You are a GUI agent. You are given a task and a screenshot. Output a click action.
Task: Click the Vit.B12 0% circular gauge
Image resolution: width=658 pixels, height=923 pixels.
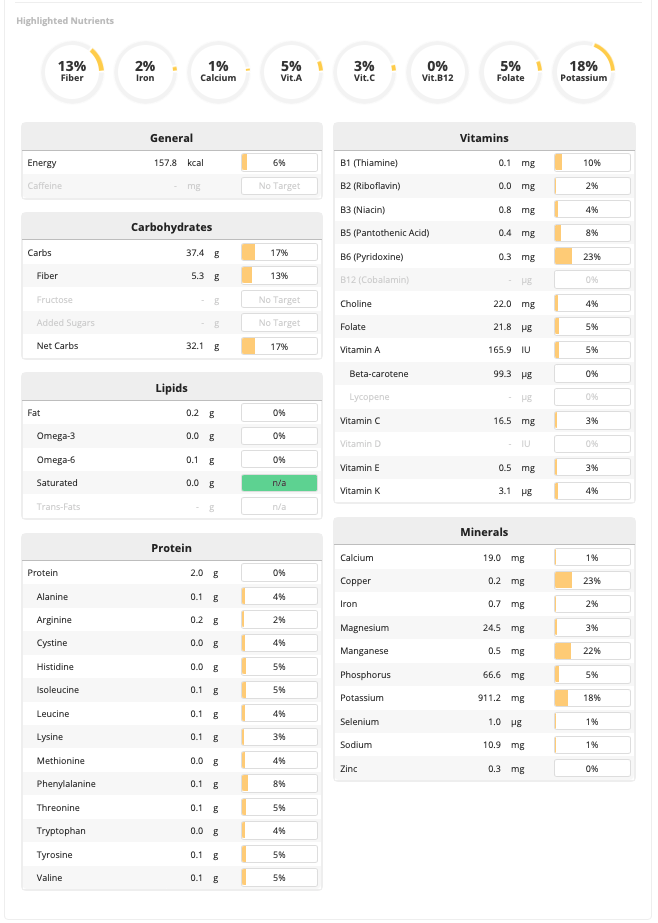pos(437,71)
